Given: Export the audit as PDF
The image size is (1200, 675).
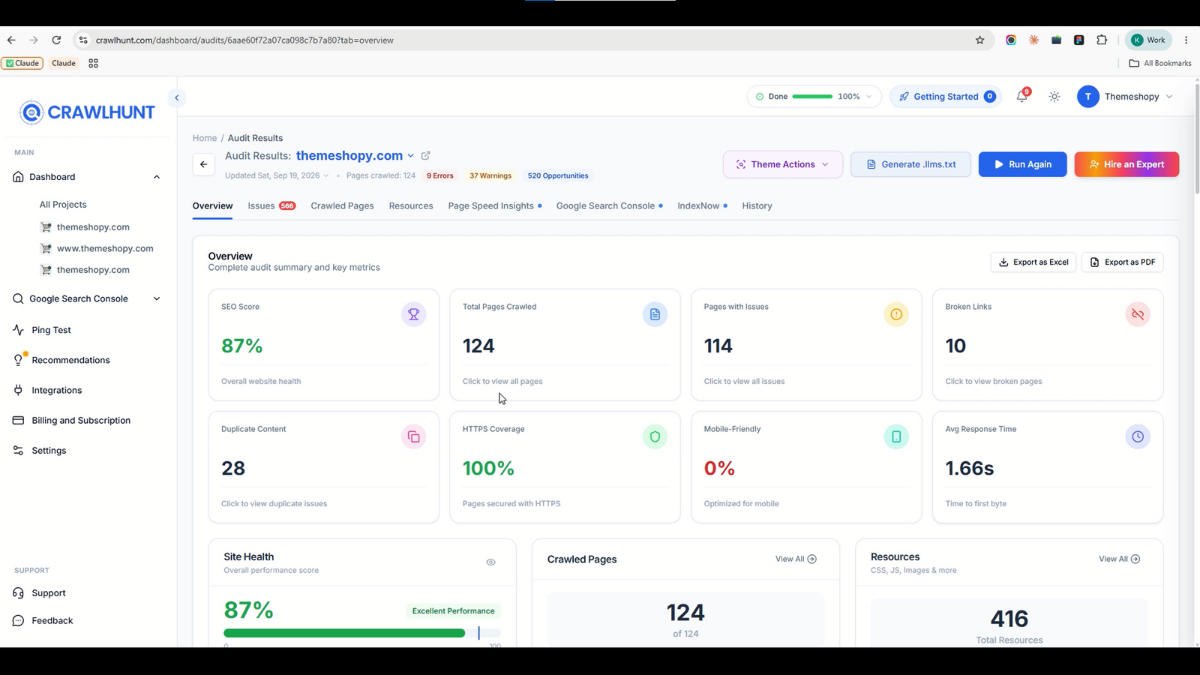Looking at the screenshot, I should (1122, 262).
